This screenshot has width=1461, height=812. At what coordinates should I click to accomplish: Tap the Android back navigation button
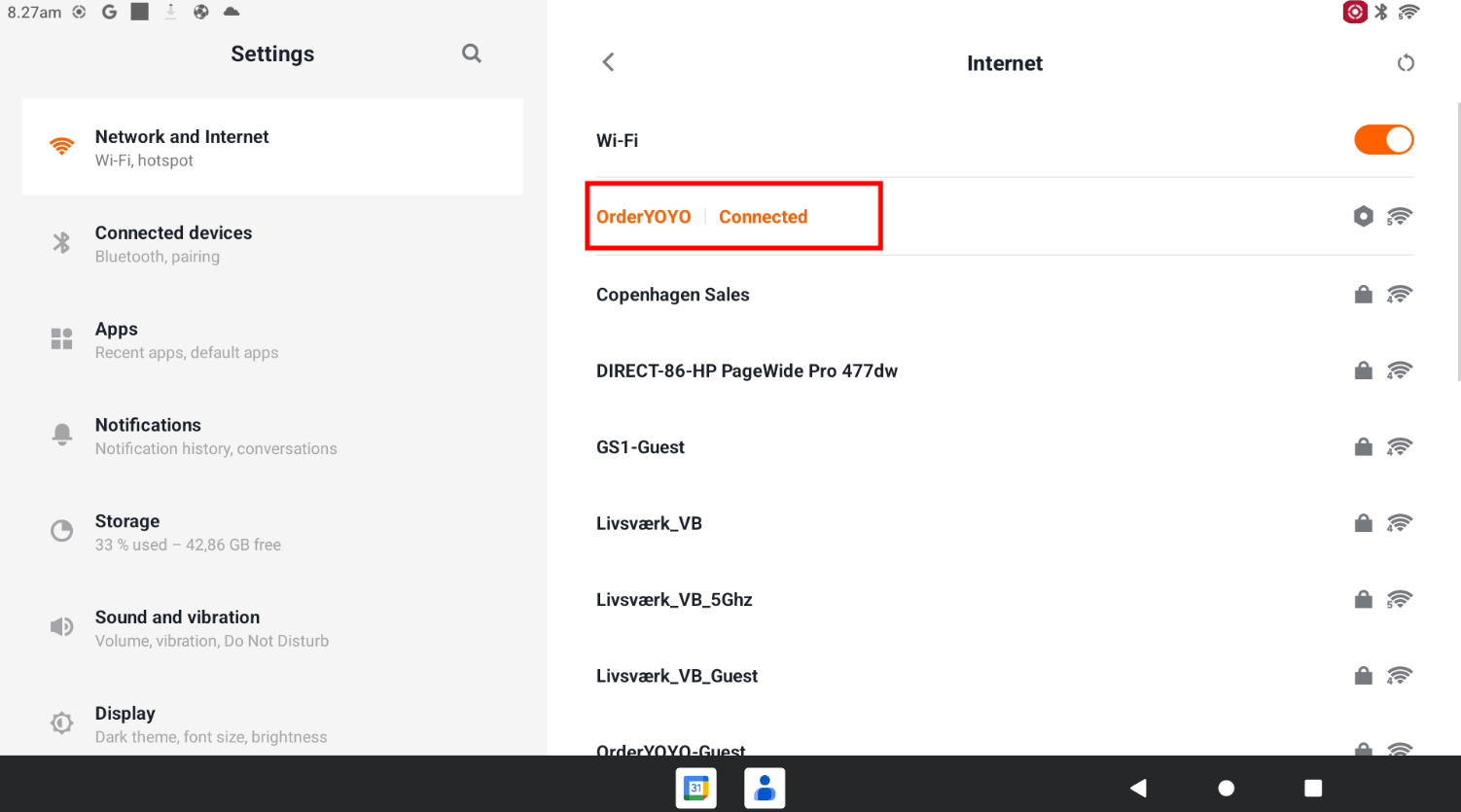(1138, 788)
